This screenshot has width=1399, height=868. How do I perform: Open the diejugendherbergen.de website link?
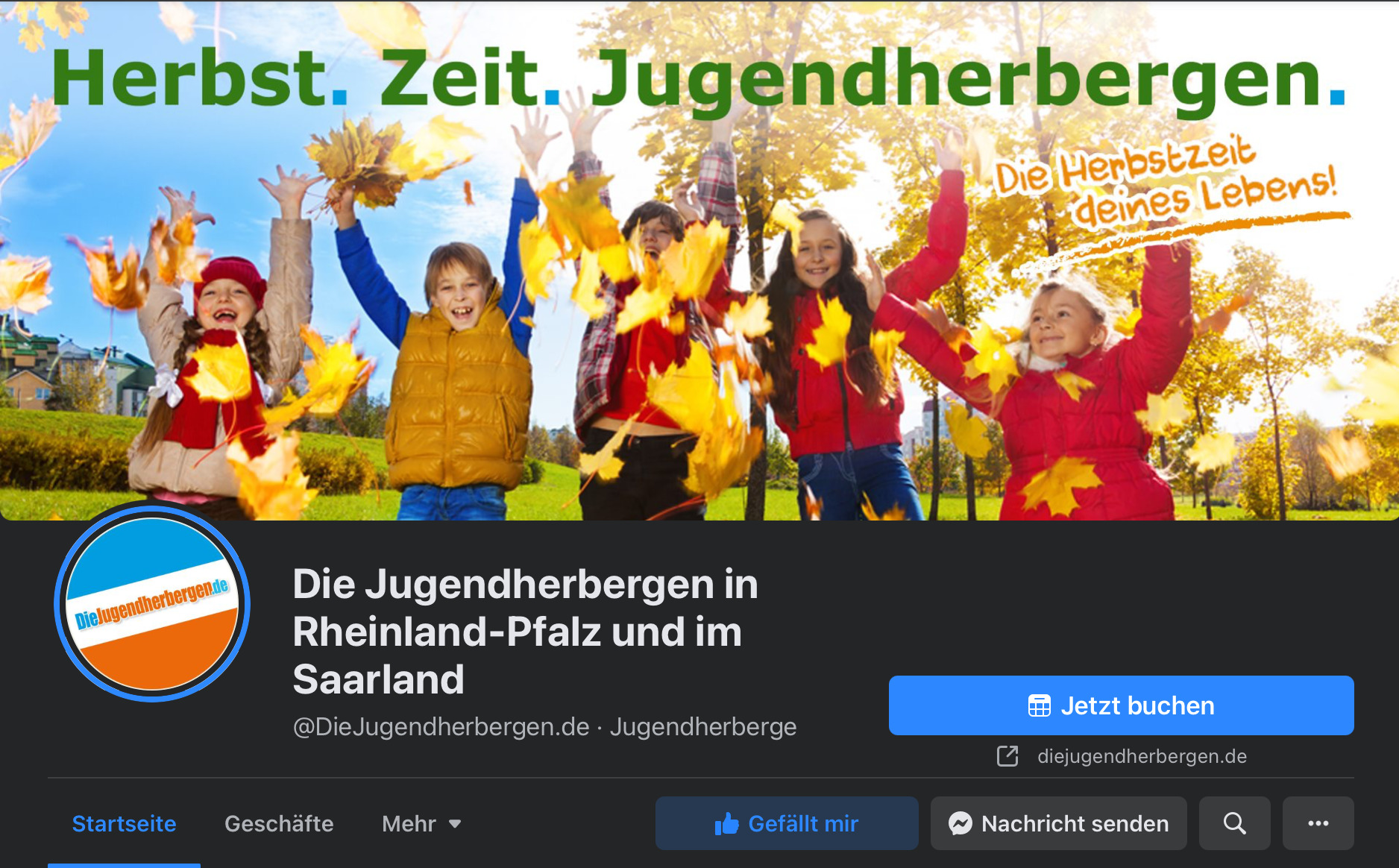[1142, 756]
